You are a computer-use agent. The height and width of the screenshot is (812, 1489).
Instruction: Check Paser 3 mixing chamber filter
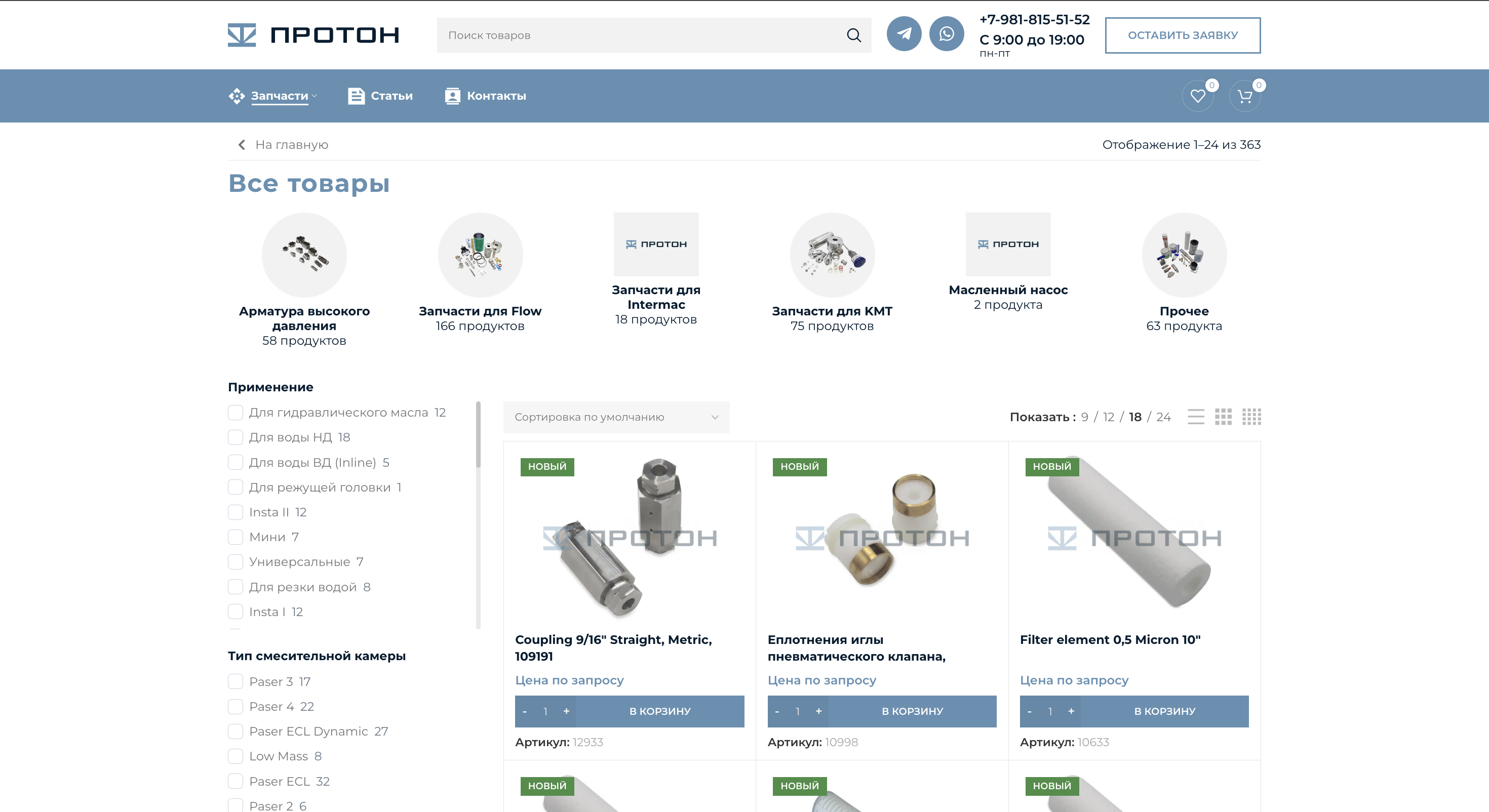(x=236, y=681)
